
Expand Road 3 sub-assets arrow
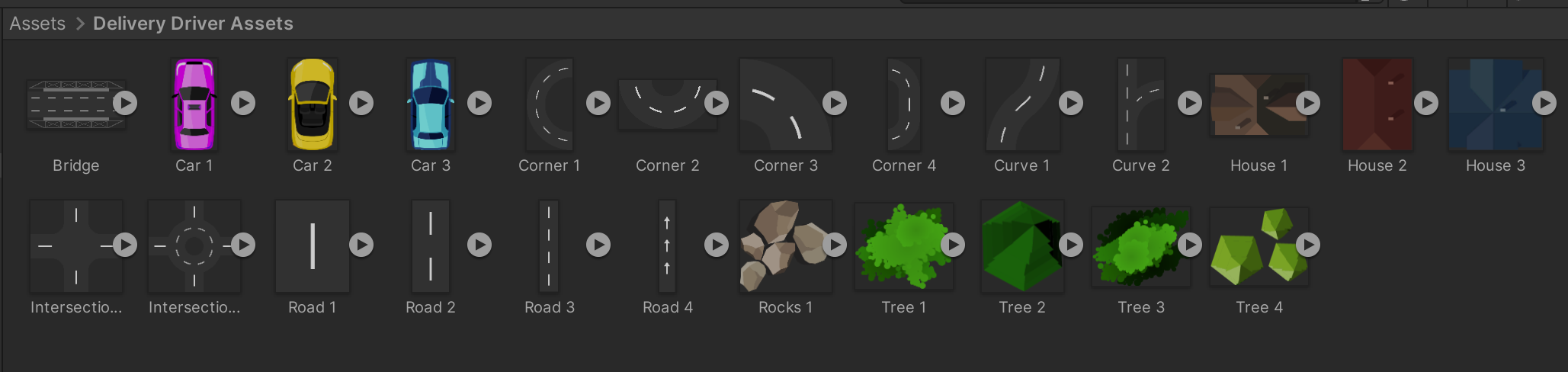(x=598, y=245)
